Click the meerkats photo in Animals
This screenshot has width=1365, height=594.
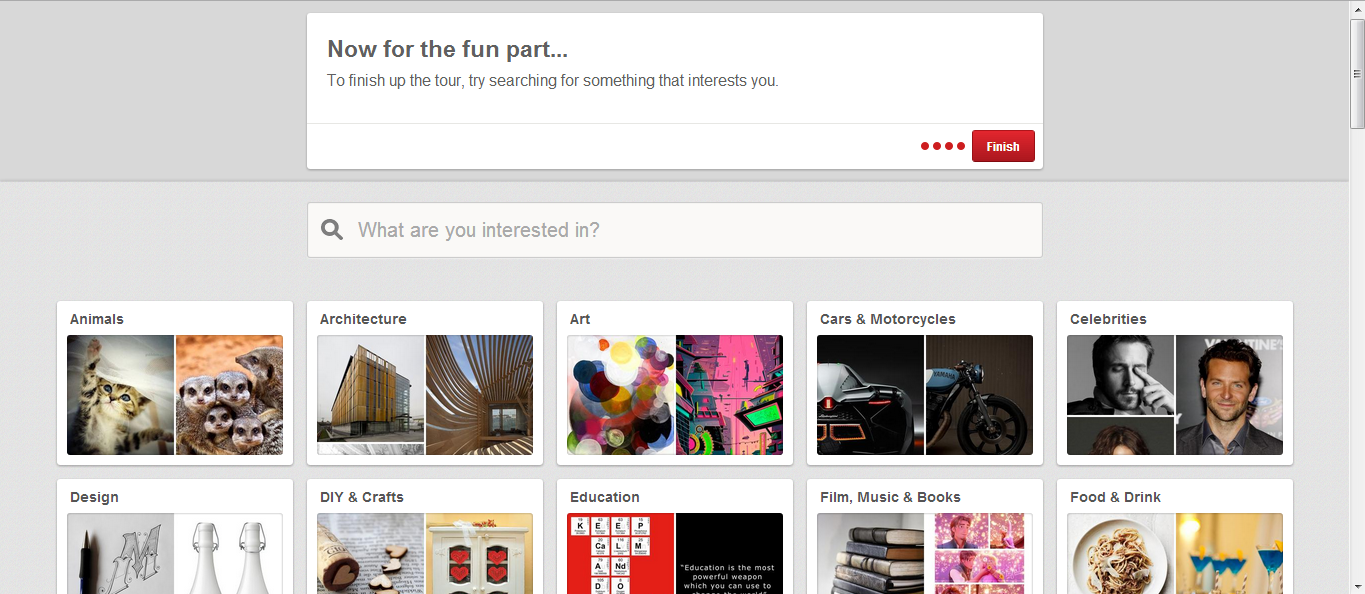point(229,395)
